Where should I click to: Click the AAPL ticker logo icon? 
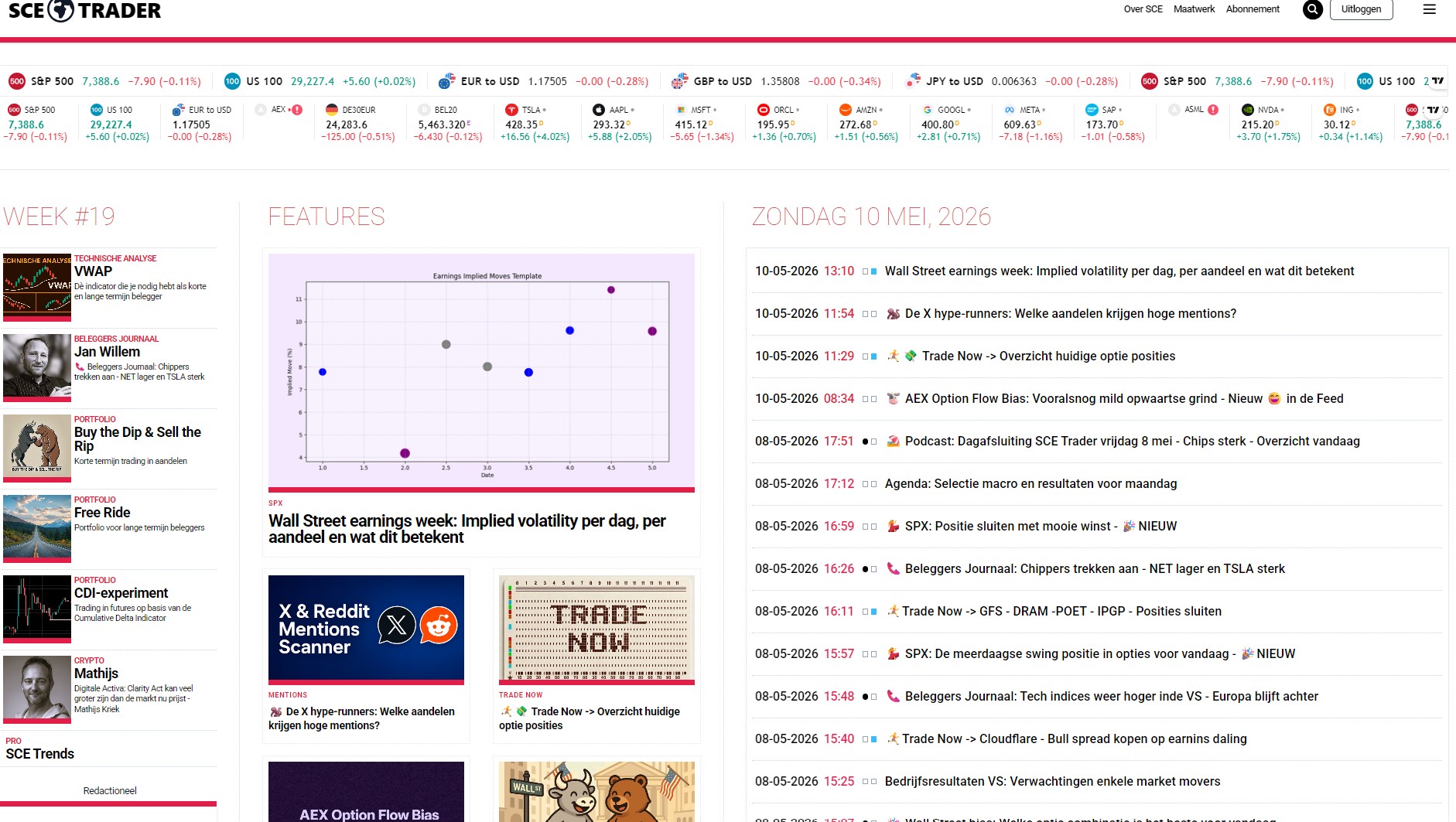[599, 110]
